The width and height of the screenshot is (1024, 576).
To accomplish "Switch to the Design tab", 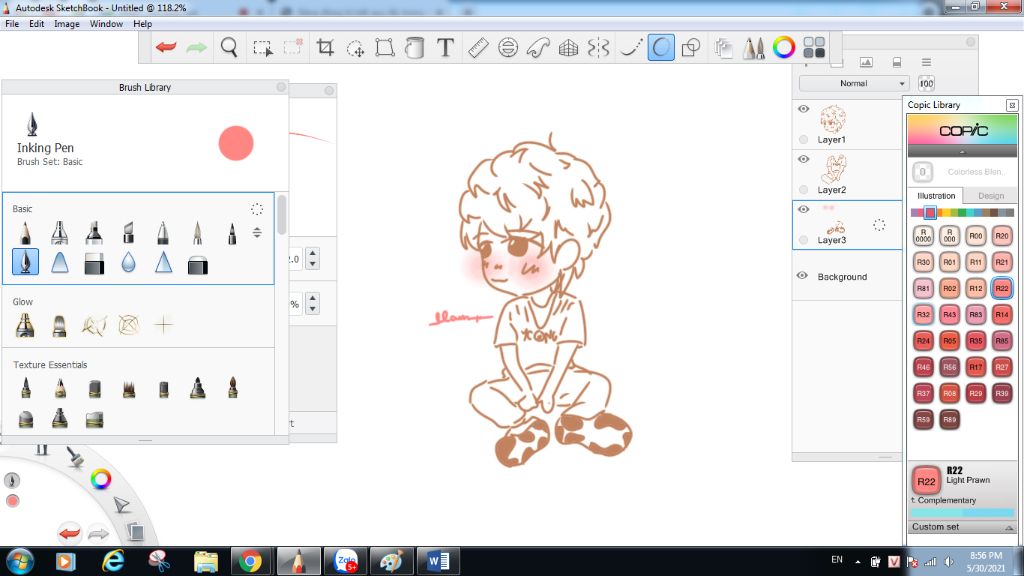I will tap(991, 196).
